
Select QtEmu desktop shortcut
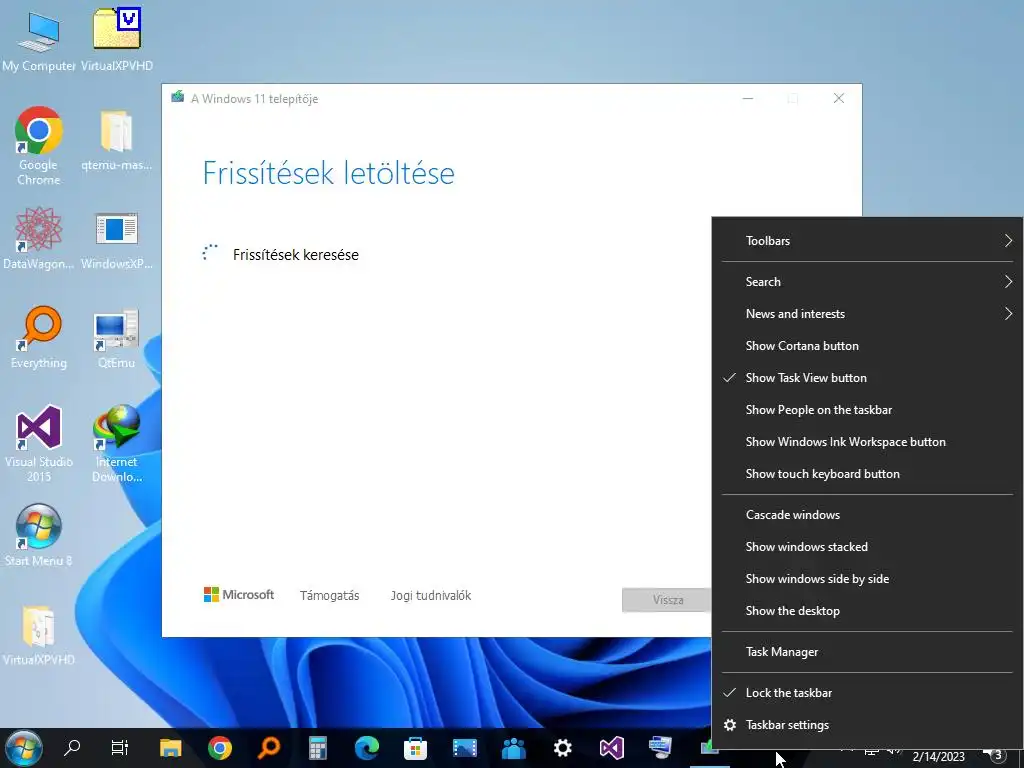(x=117, y=339)
